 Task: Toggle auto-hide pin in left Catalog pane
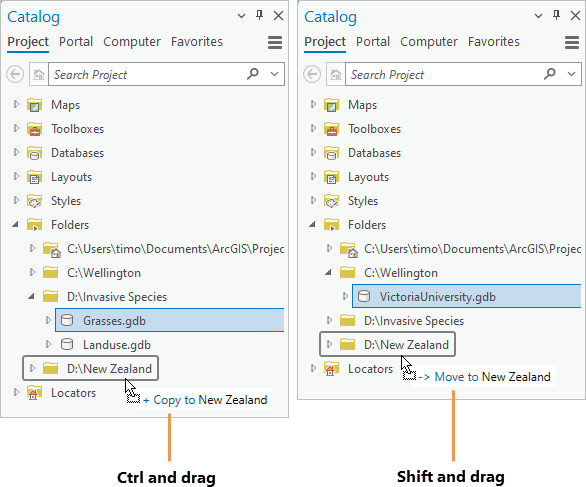[259, 15]
